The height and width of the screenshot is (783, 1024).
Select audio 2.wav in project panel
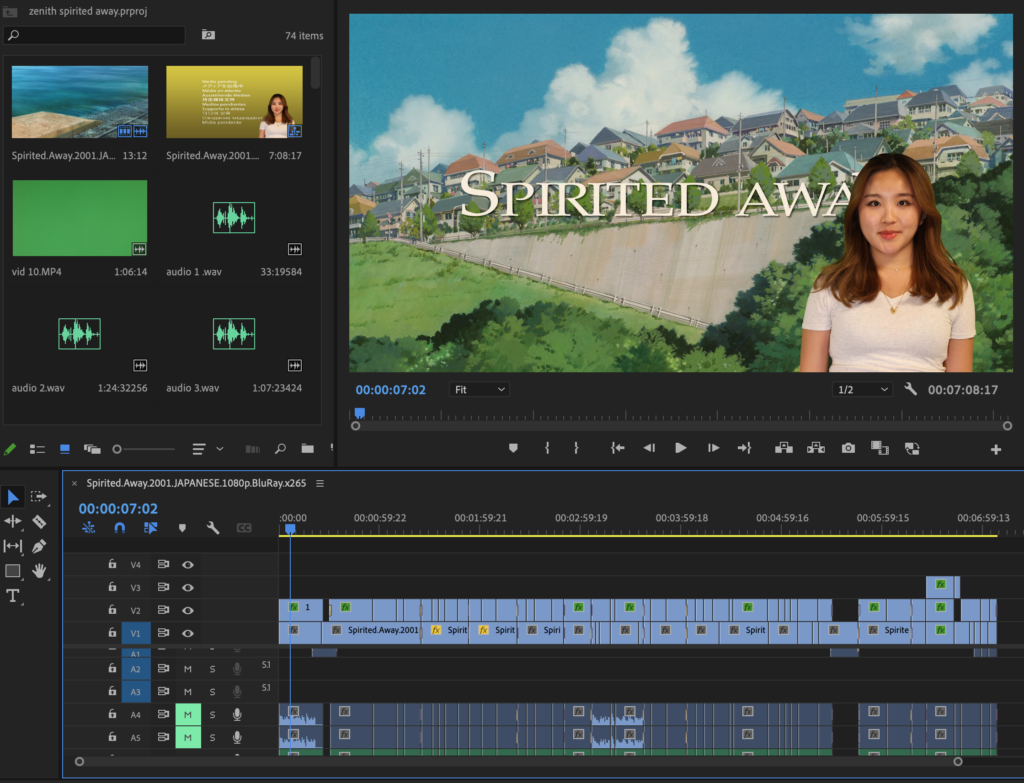[x=80, y=334]
